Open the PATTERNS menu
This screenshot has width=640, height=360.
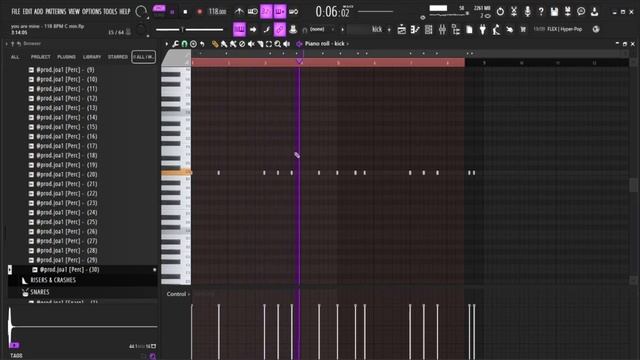[56, 11]
